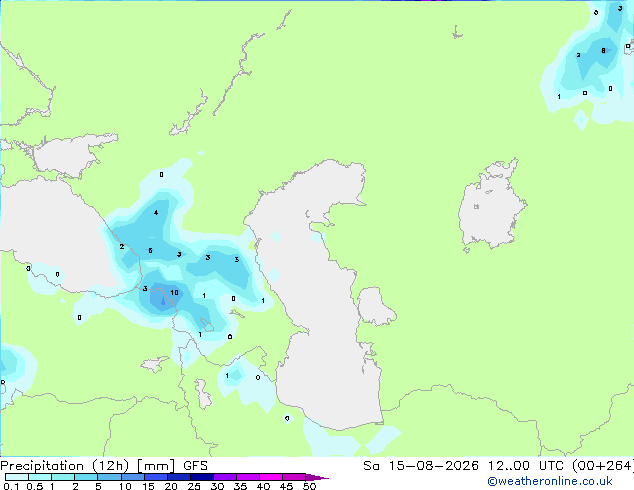Click the 'Precipitation (12h) [mm] GFS' title
The image size is (634, 490).
pyautogui.click(x=104, y=466)
